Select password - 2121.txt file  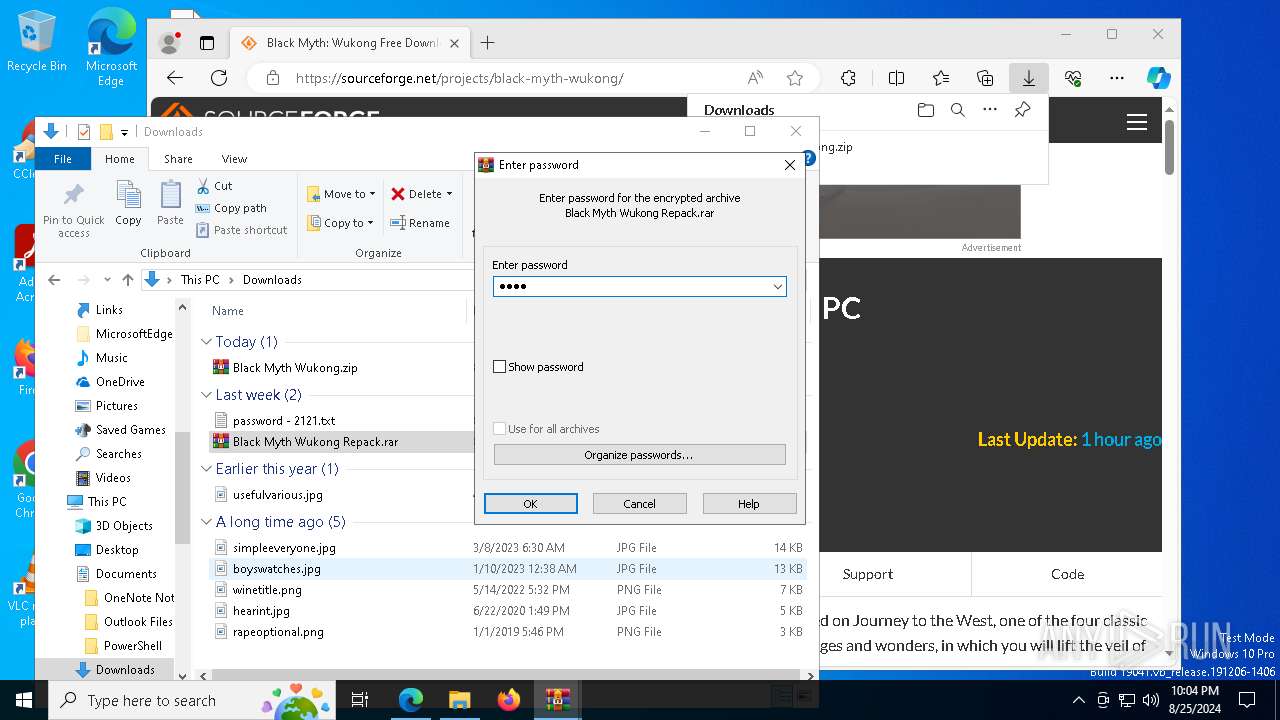click(x=284, y=421)
